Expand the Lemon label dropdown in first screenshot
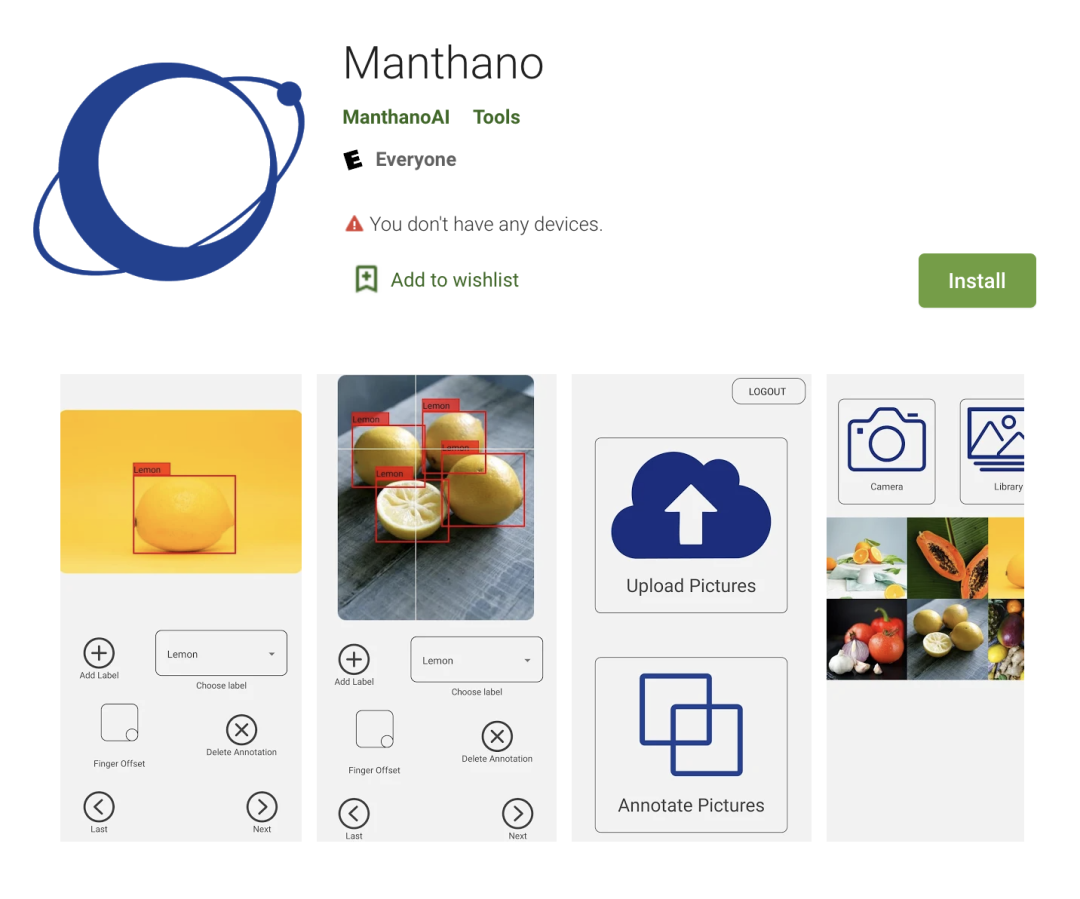 point(221,653)
